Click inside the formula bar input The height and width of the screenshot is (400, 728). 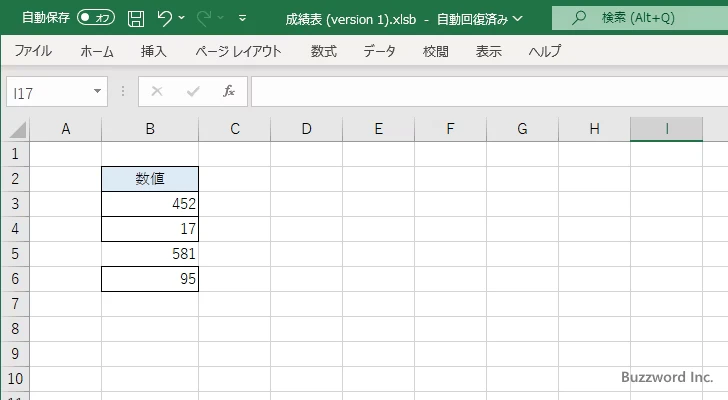489,91
